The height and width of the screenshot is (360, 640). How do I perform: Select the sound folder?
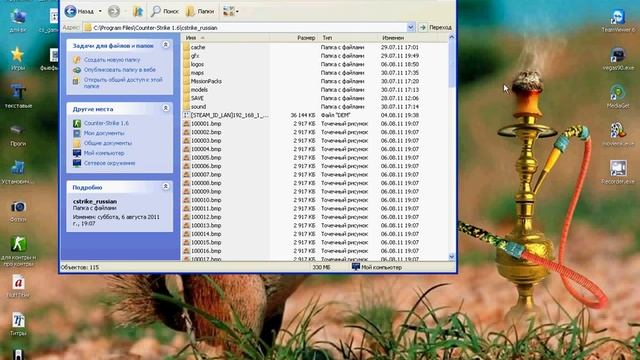(198, 107)
